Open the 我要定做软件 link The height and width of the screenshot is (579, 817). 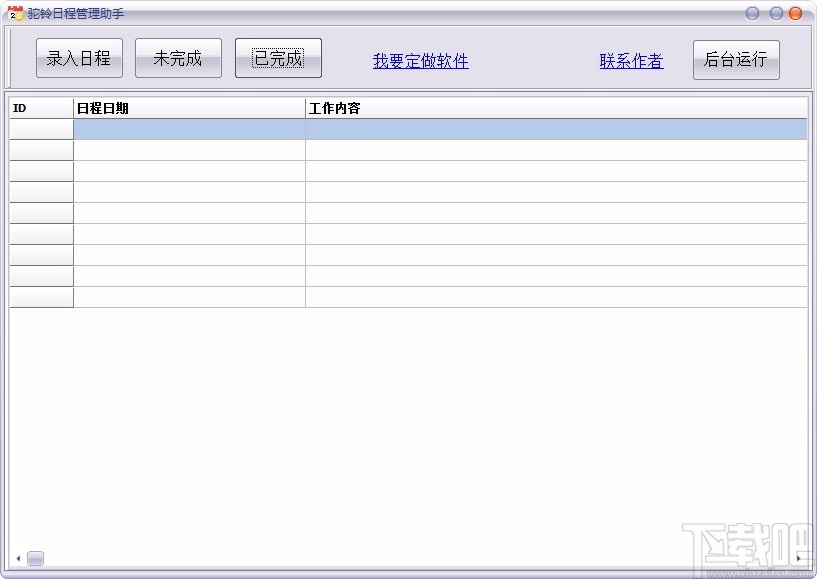(419, 61)
